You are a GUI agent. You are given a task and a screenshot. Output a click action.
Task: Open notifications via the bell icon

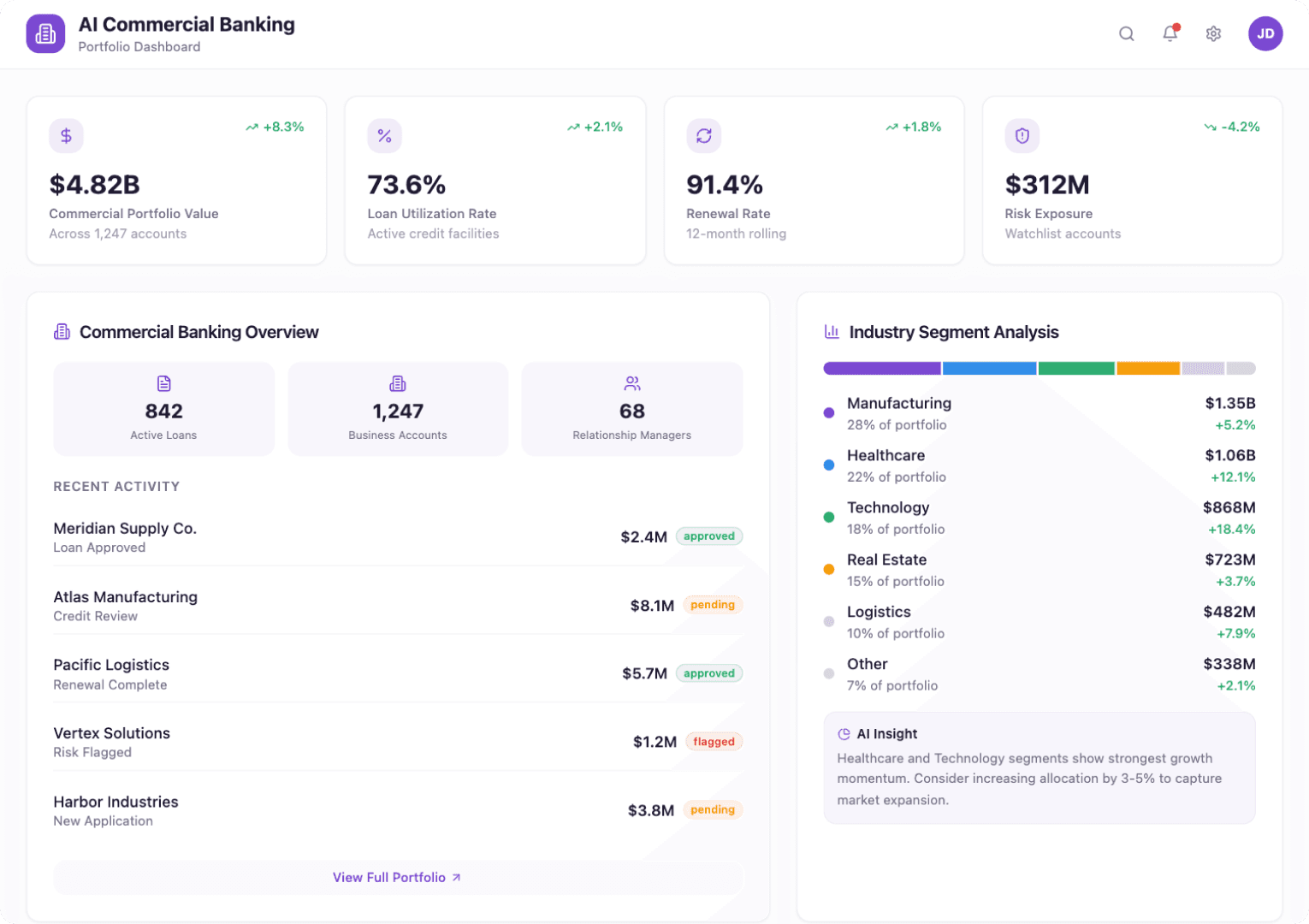[1170, 33]
